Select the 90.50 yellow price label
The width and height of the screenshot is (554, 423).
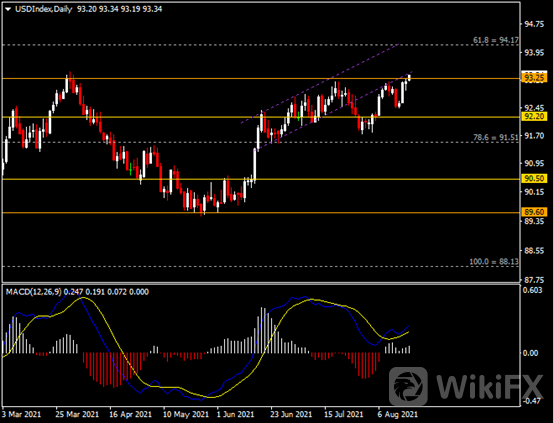(x=534, y=179)
